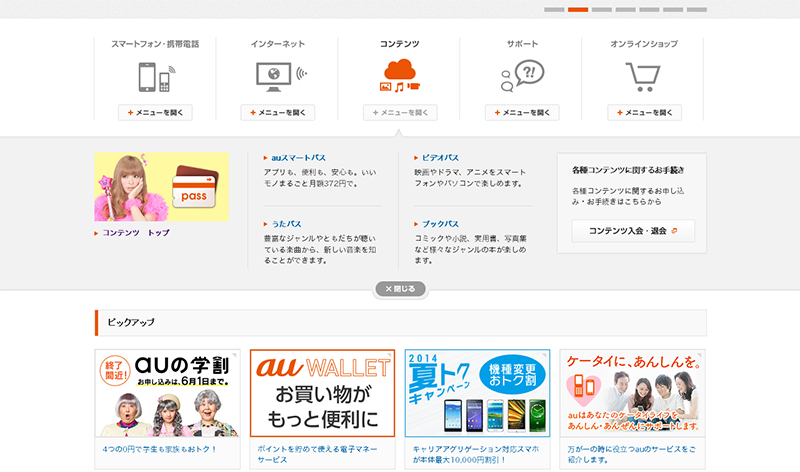This screenshot has width=800, height=472.
Task: Go to the sixth carousel slide indicator
Action: (x=673, y=10)
